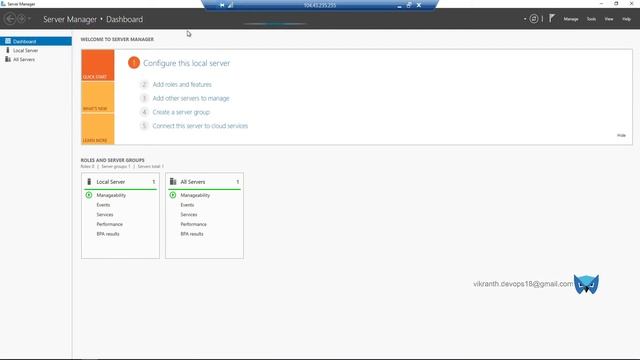The height and width of the screenshot is (360, 640).
Task: Click the Local Server sidebar icon
Action: 7,50
